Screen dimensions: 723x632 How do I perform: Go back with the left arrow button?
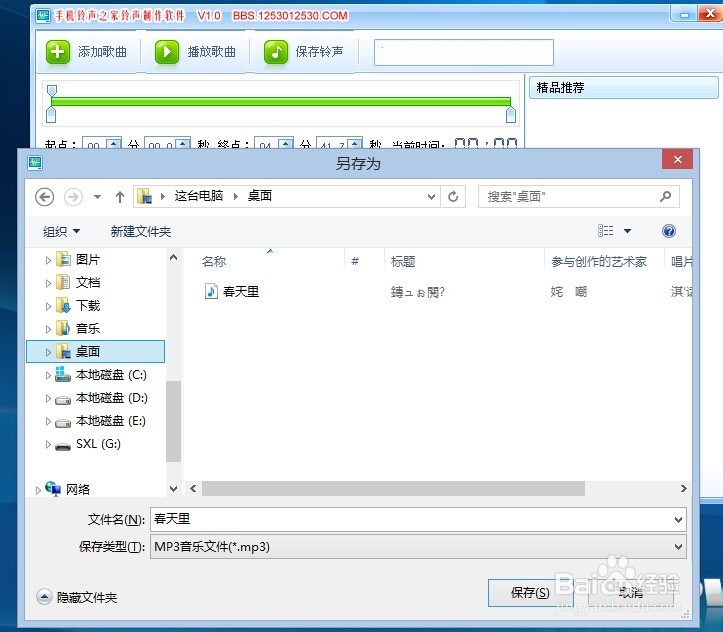[45, 197]
